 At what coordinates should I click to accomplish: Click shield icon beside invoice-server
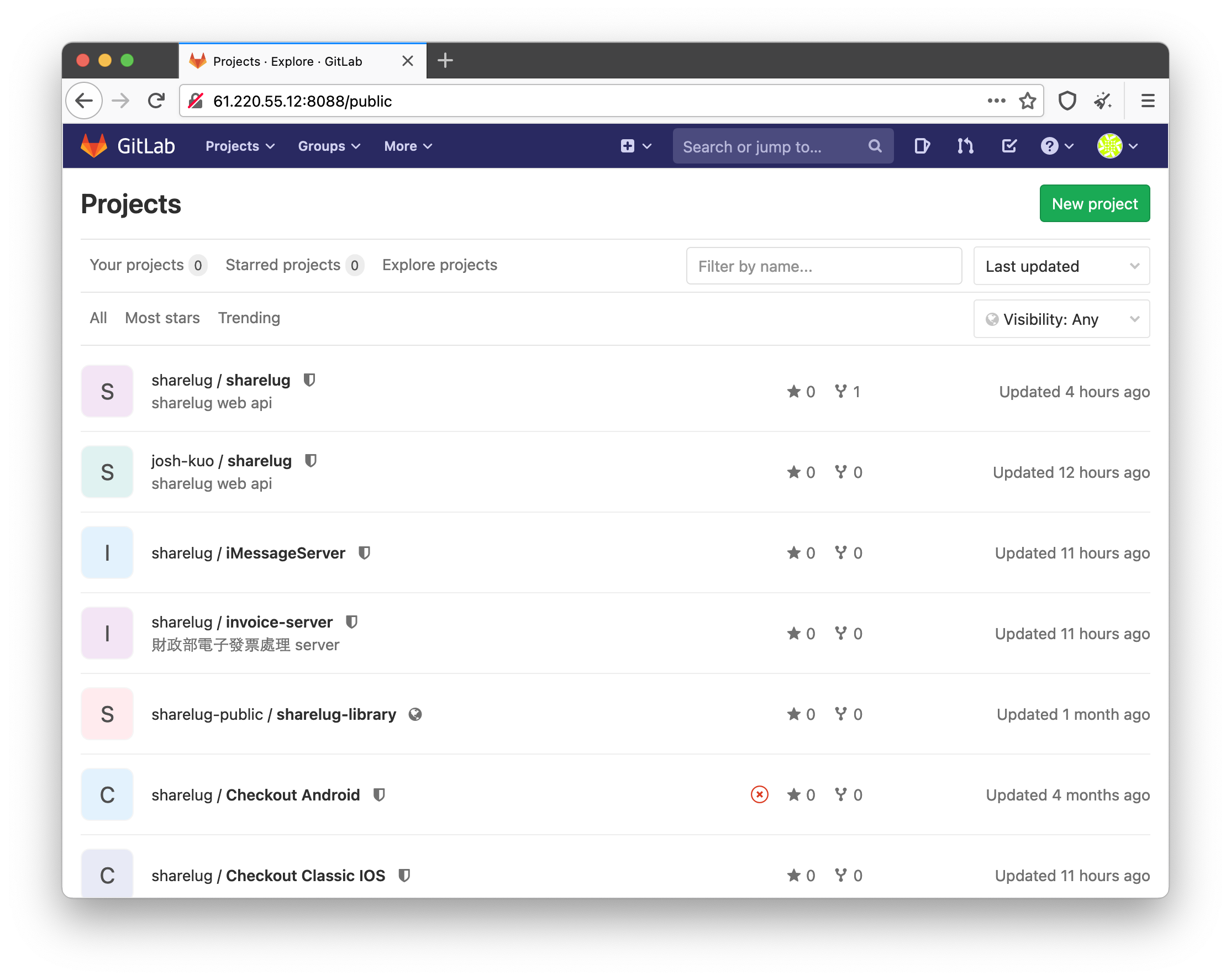[x=352, y=621]
